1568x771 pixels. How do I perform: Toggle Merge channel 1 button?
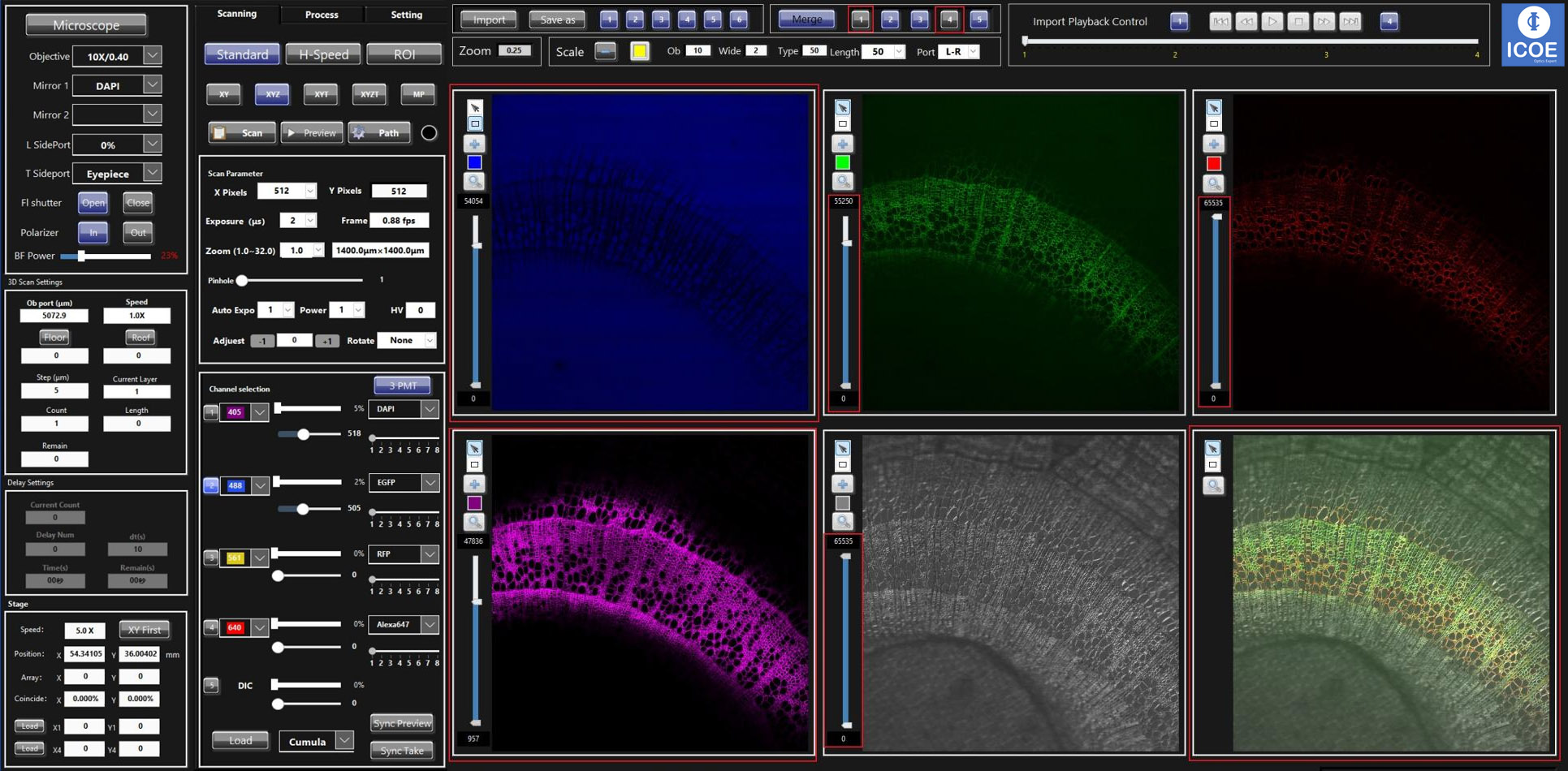[x=861, y=19]
